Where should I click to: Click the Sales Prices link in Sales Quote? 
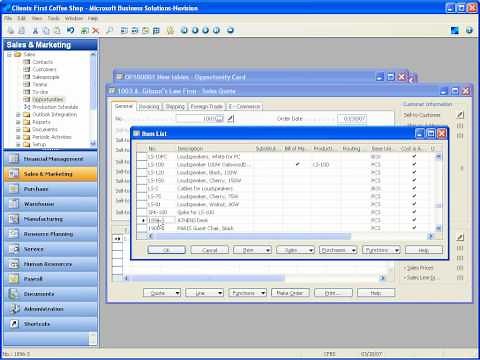(420, 268)
